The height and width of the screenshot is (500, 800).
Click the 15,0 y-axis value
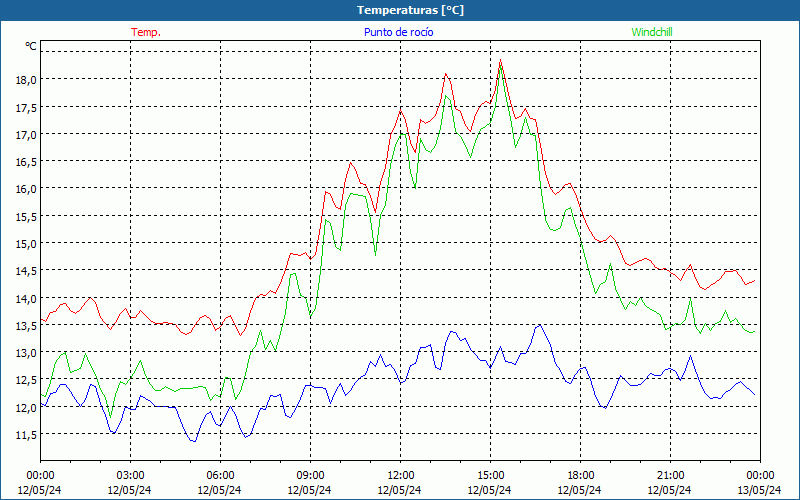pos(27,243)
